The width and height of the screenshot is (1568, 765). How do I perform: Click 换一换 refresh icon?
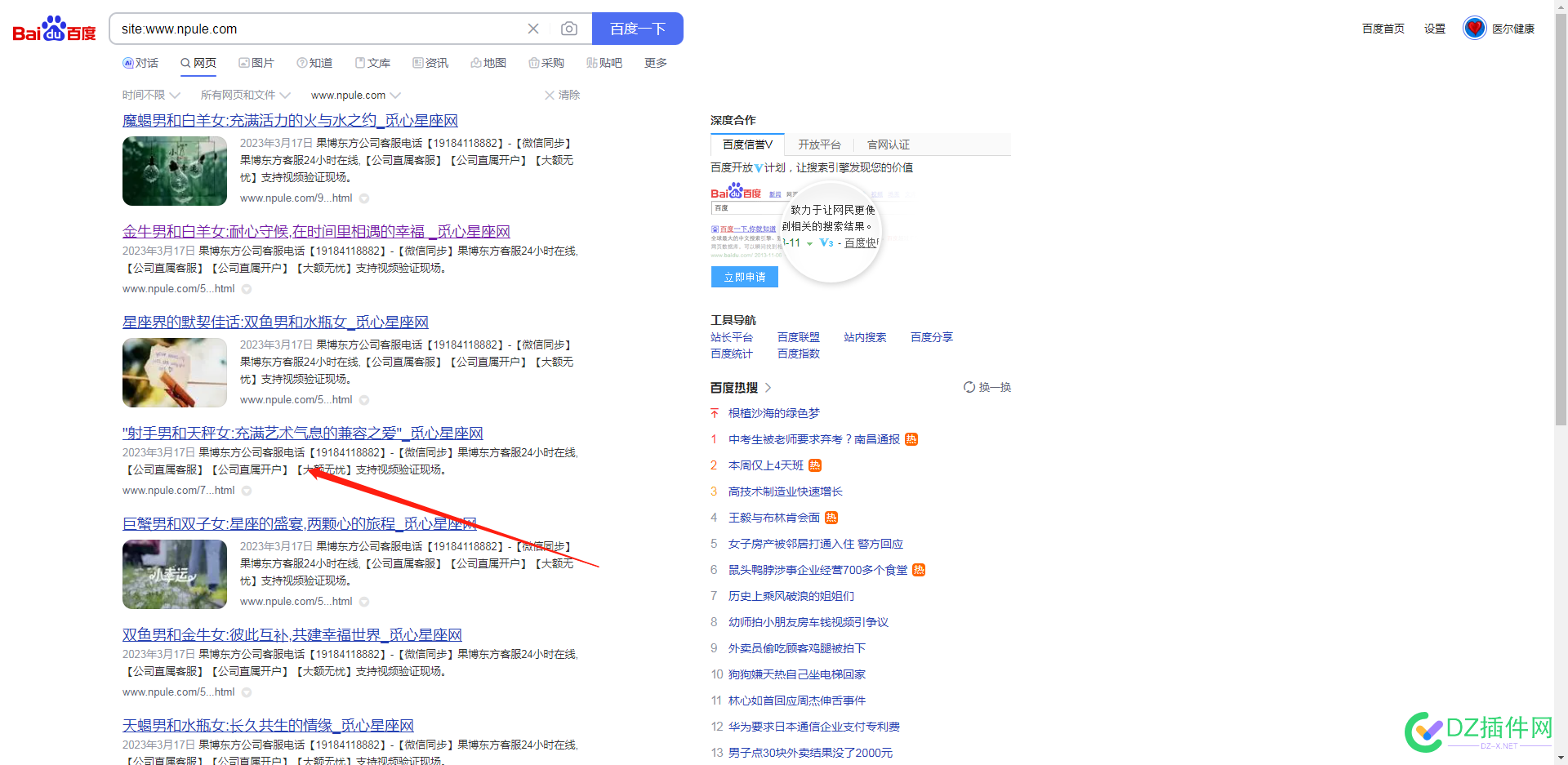[x=969, y=387]
